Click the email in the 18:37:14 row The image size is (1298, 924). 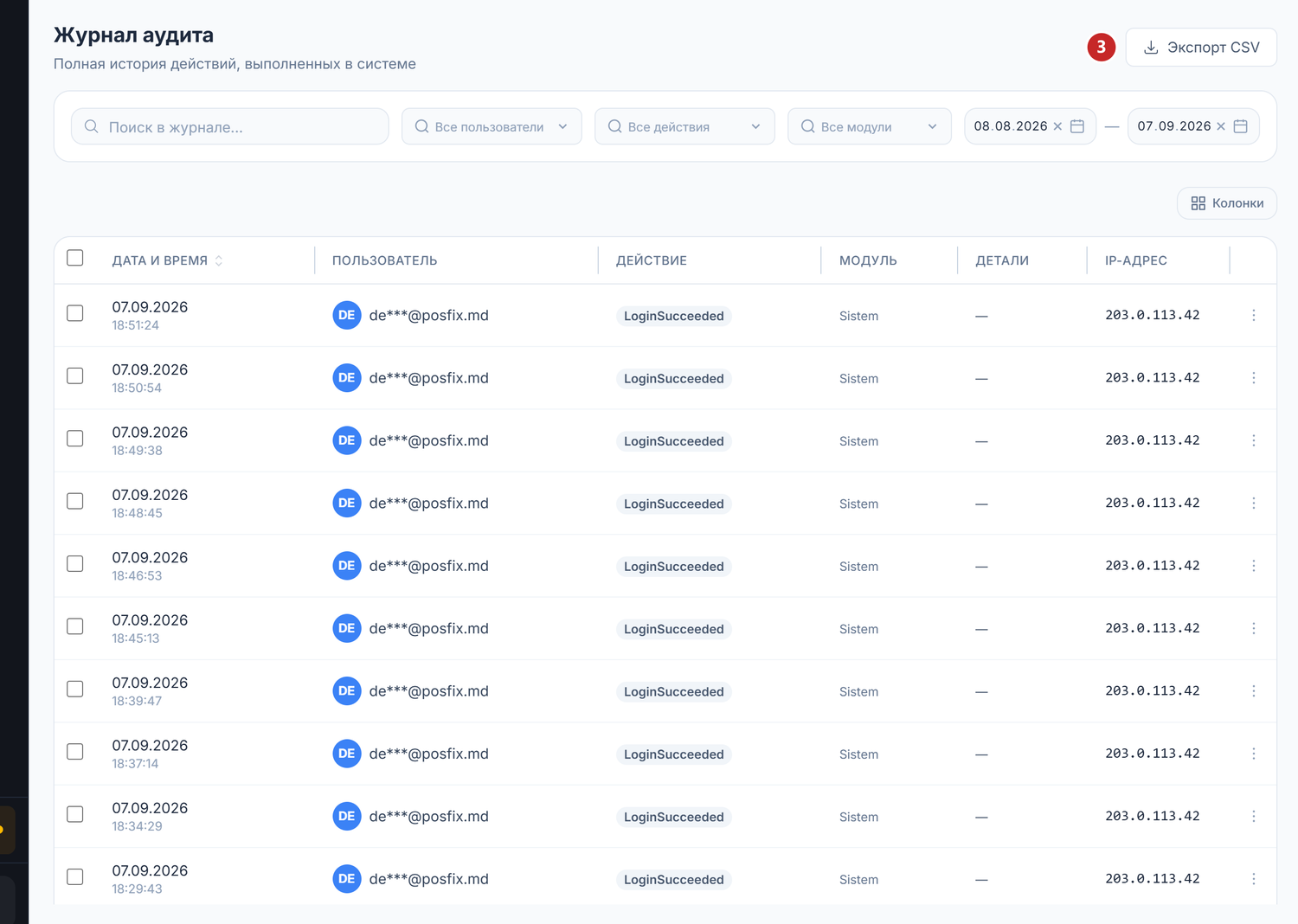(x=429, y=754)
